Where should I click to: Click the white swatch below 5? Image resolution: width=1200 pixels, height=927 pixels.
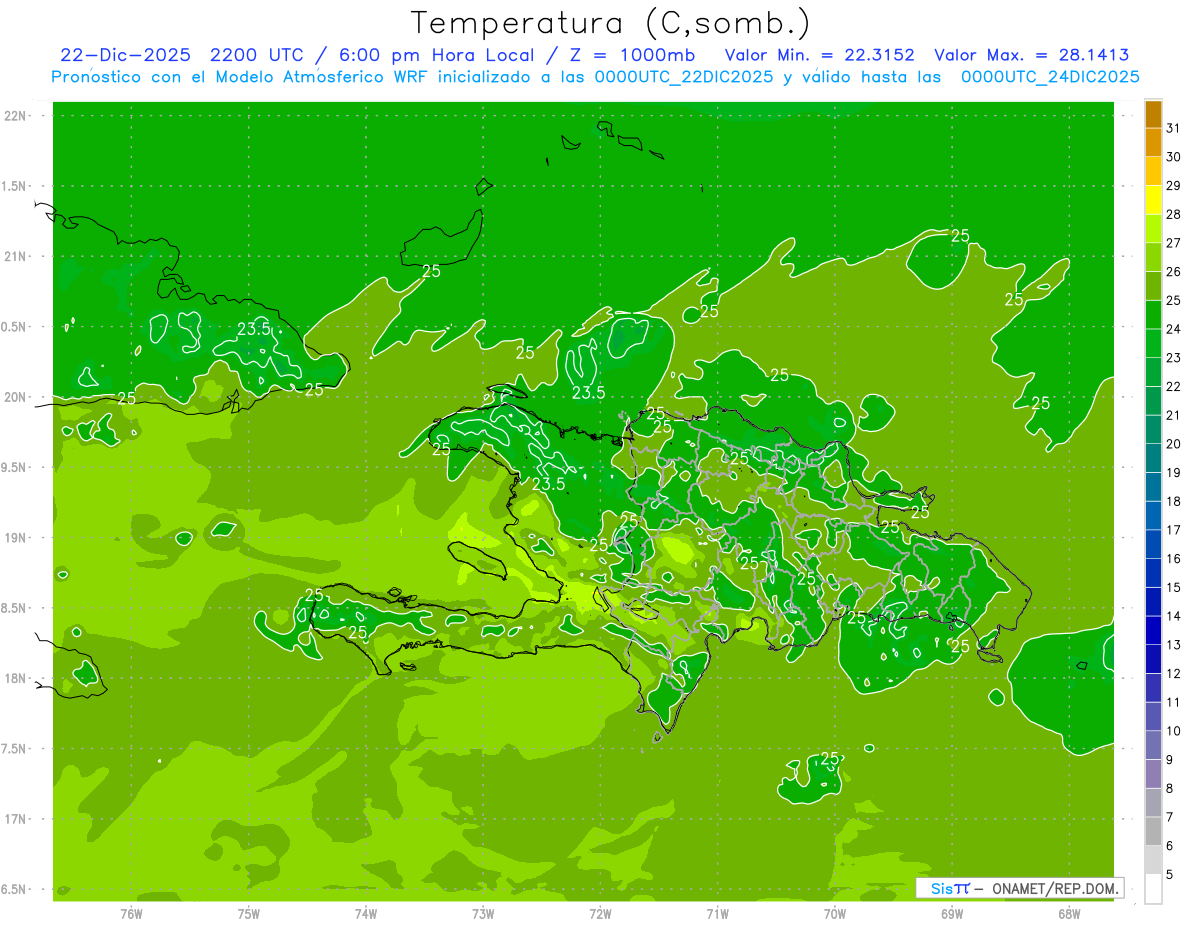1153,888
